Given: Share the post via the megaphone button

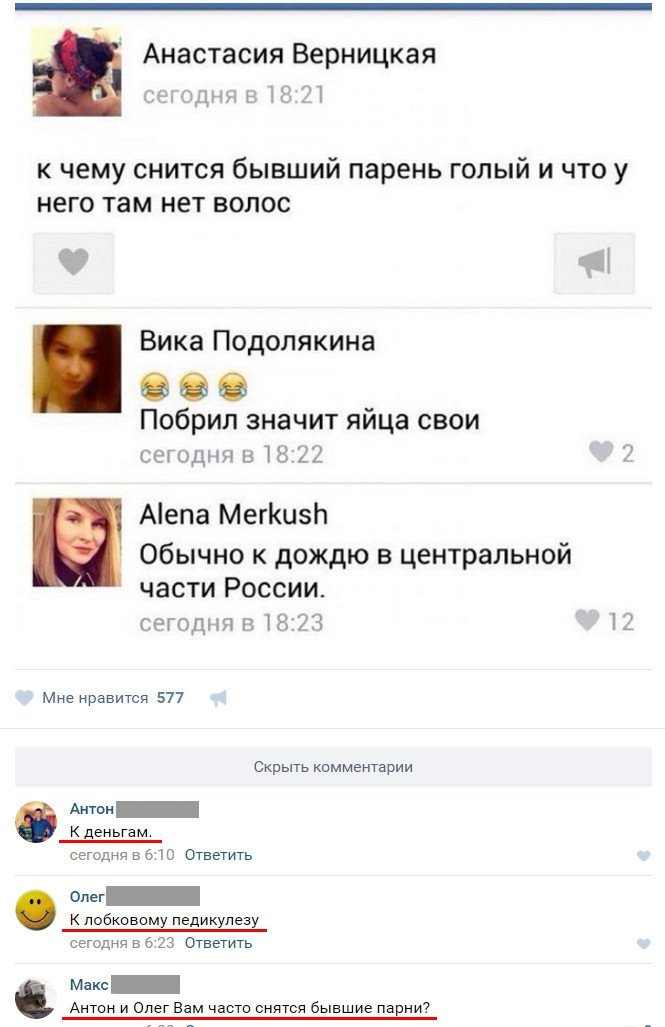Looking at the screenshot, I should click(594, 263).
